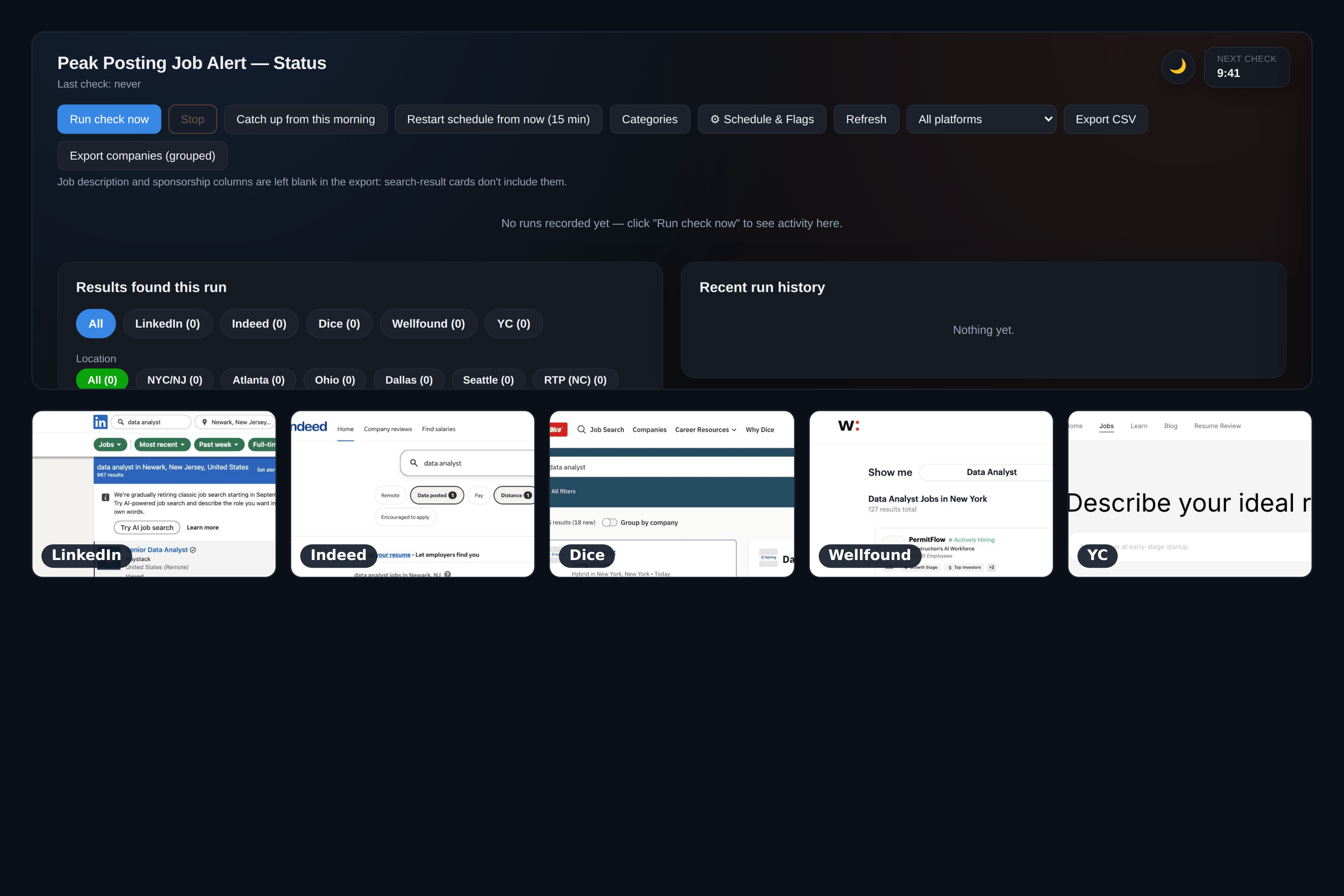Open the YC screenshot thumbnail

pyautogui.click(x=1190, y=494)
